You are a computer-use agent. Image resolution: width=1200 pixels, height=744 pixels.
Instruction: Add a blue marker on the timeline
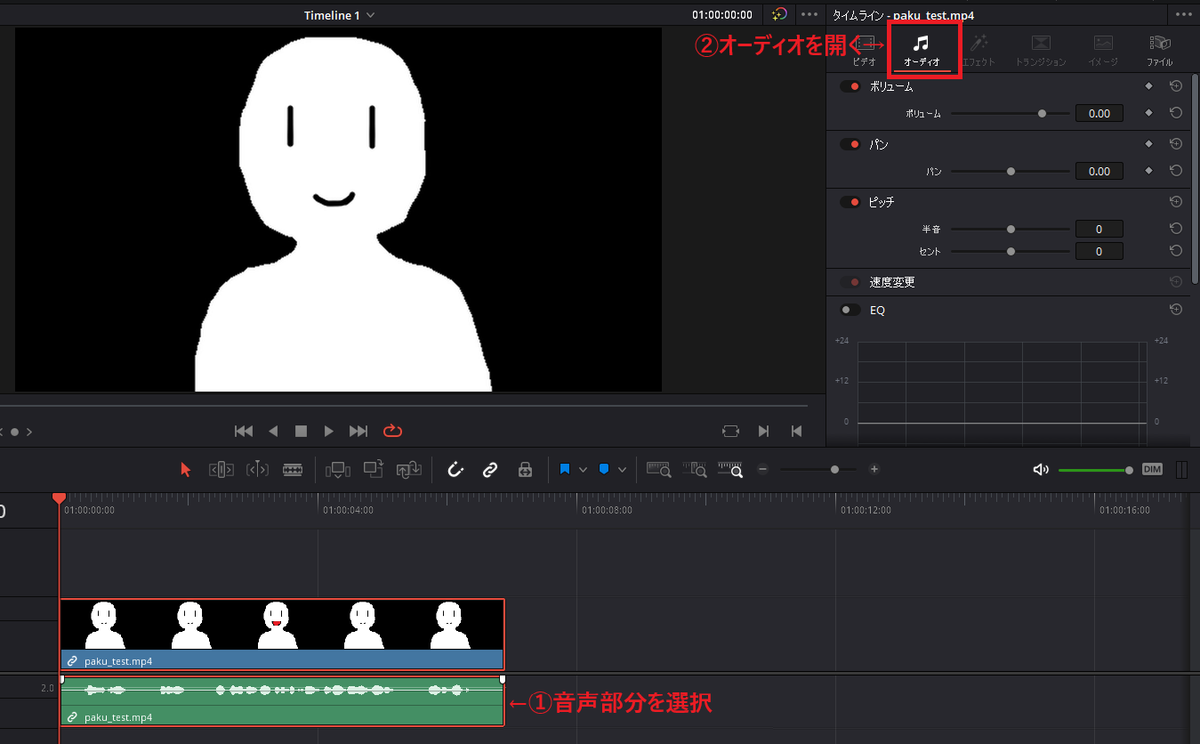click(604, 469)
